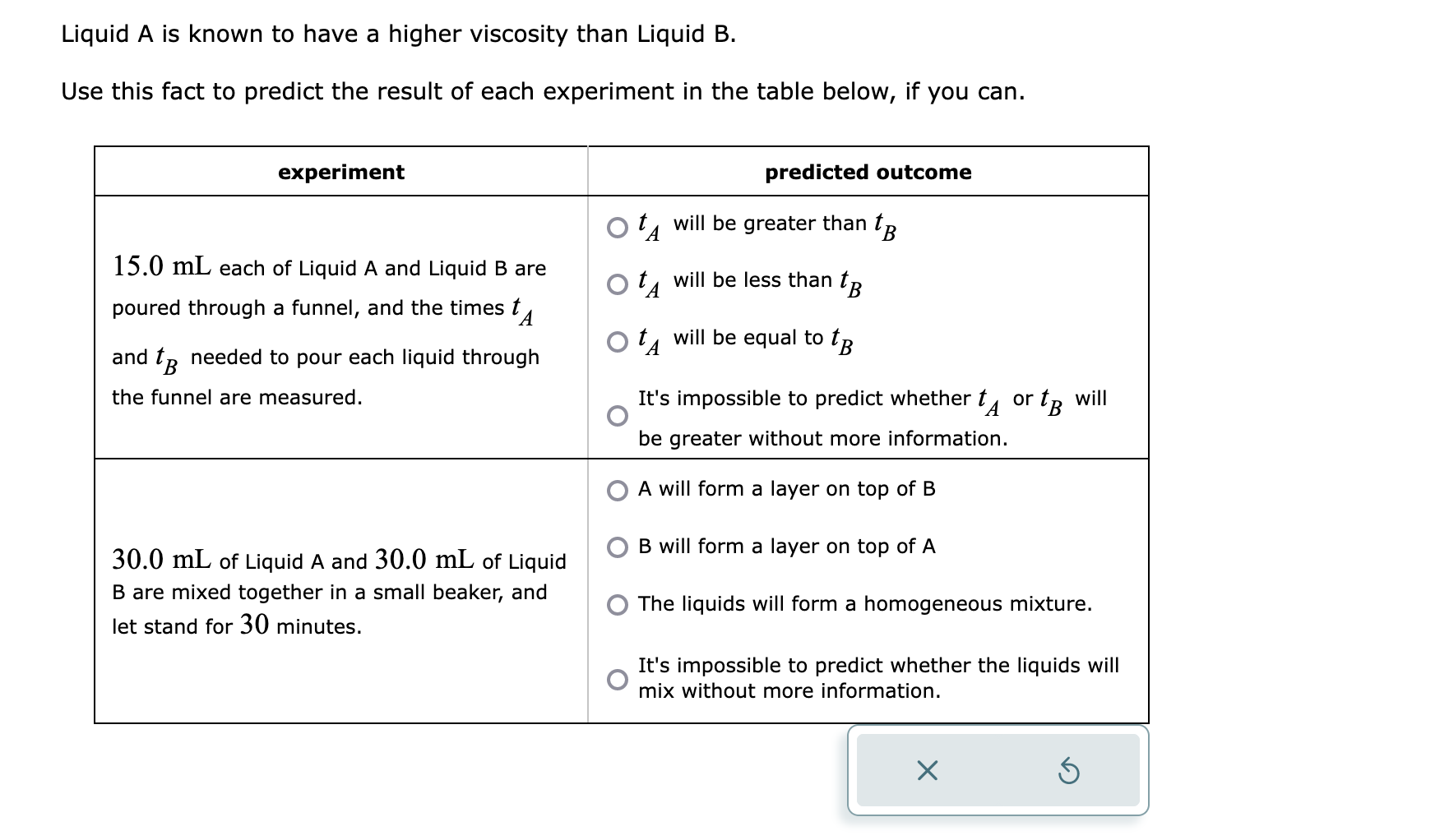Click the answer control panel at bottom

(998, 771)
